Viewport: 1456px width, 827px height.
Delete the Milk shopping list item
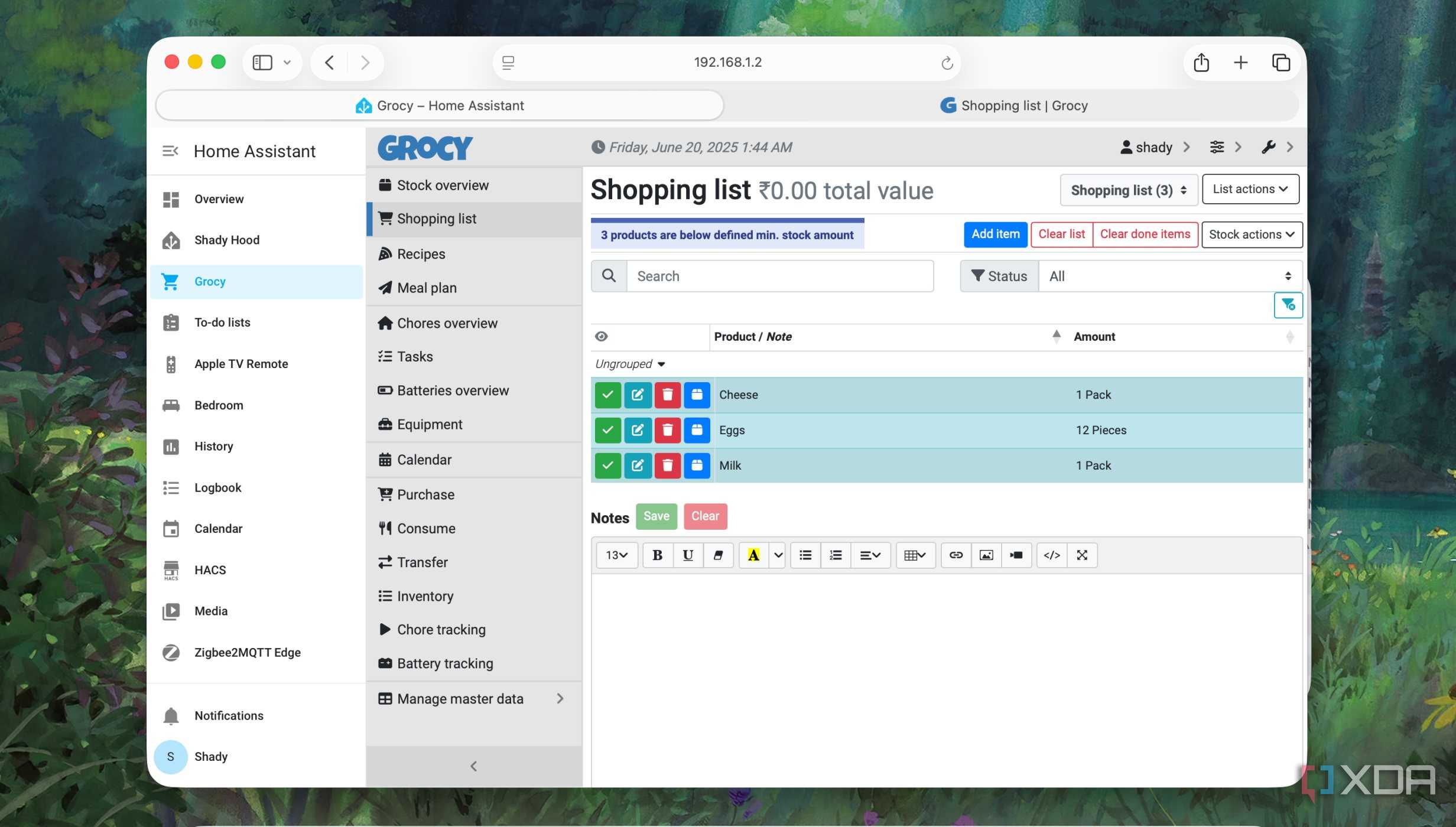coord(667,465)
